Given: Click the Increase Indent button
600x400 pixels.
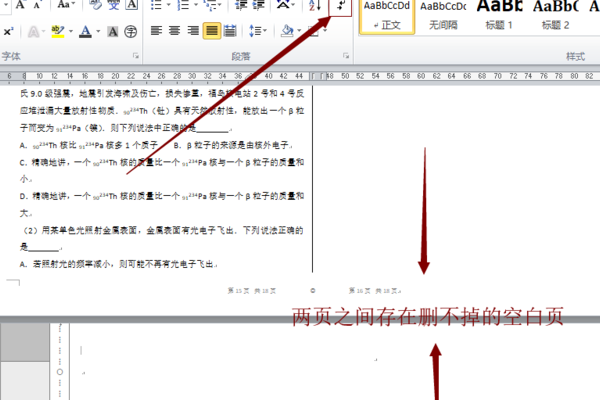Looking at the screenshot, I should [258, 5].
